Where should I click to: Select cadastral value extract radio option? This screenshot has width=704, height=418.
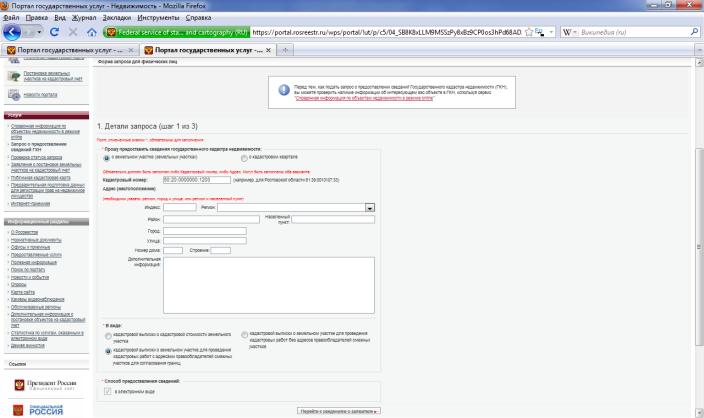pos(108,336)
